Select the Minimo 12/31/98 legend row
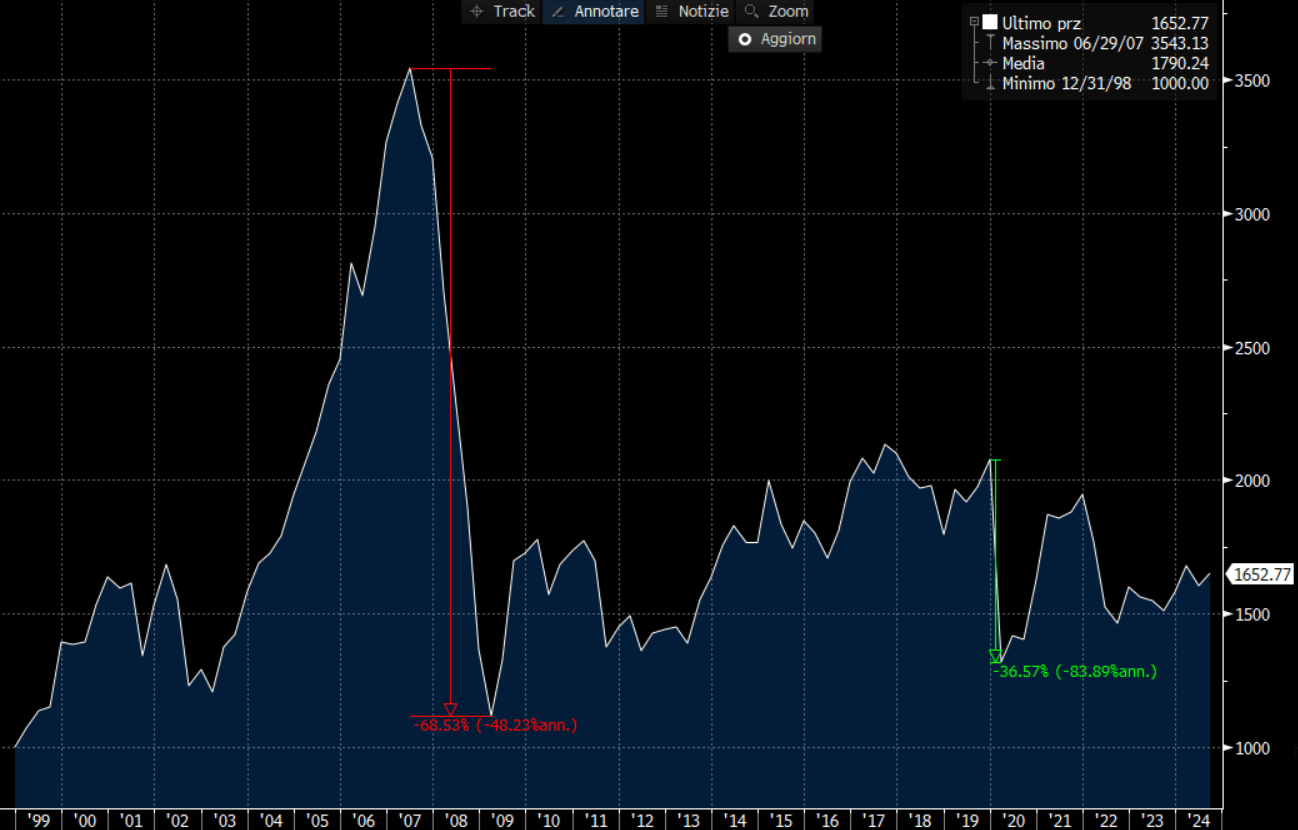The image size is (1298, 830). click(x=1067, y=83)
